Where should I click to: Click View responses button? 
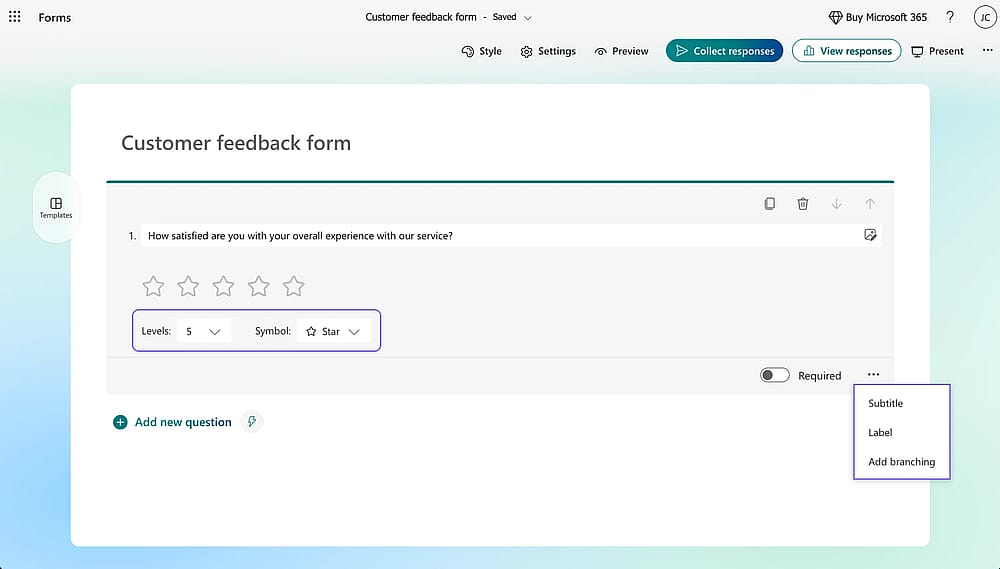click(x=847, y=51)
